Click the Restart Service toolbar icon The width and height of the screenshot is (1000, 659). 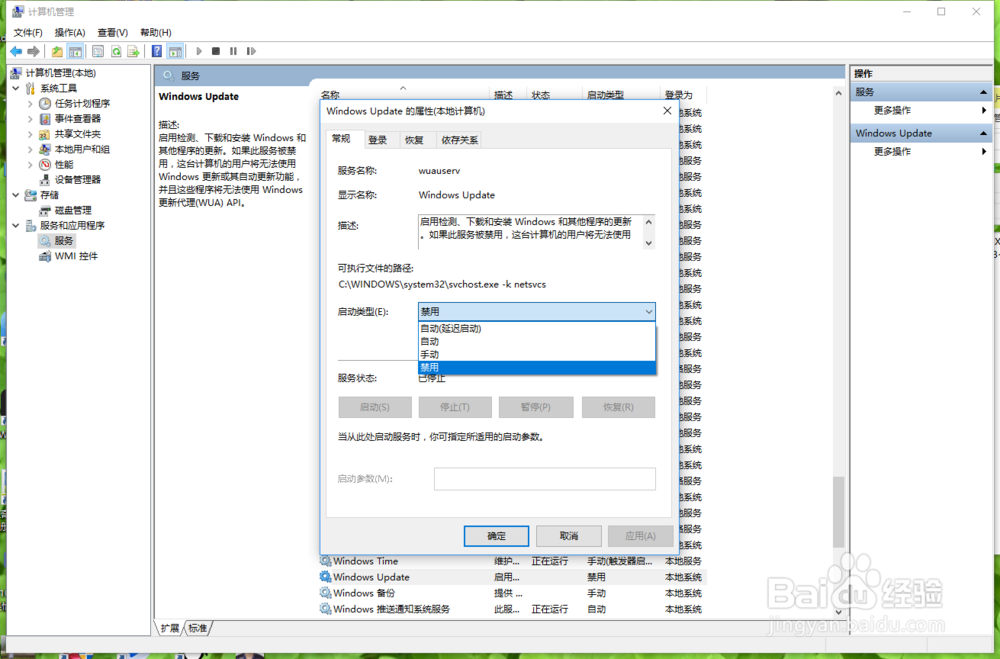pyautogui.click(x=251, y=51)
